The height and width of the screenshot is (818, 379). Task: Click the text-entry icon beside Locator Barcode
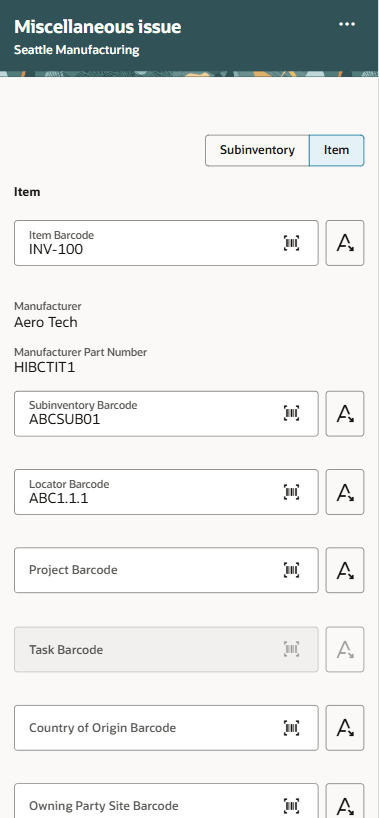click(345, 492)
